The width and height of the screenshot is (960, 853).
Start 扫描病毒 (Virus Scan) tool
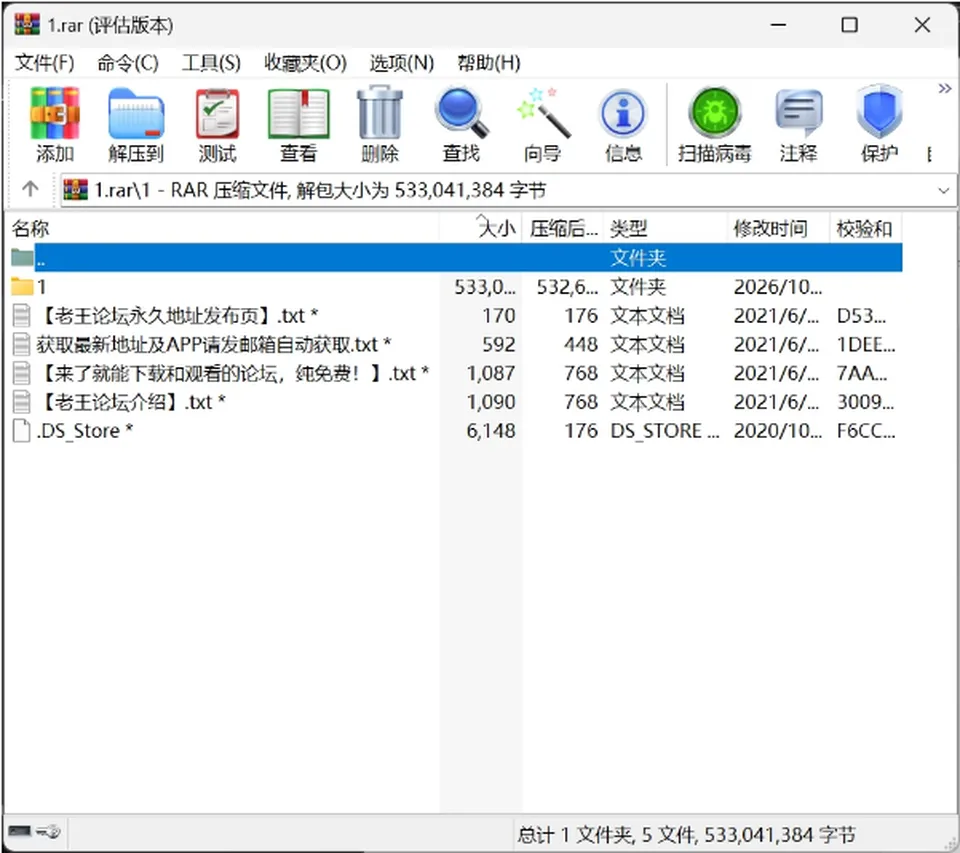click(x=714, y=125)
